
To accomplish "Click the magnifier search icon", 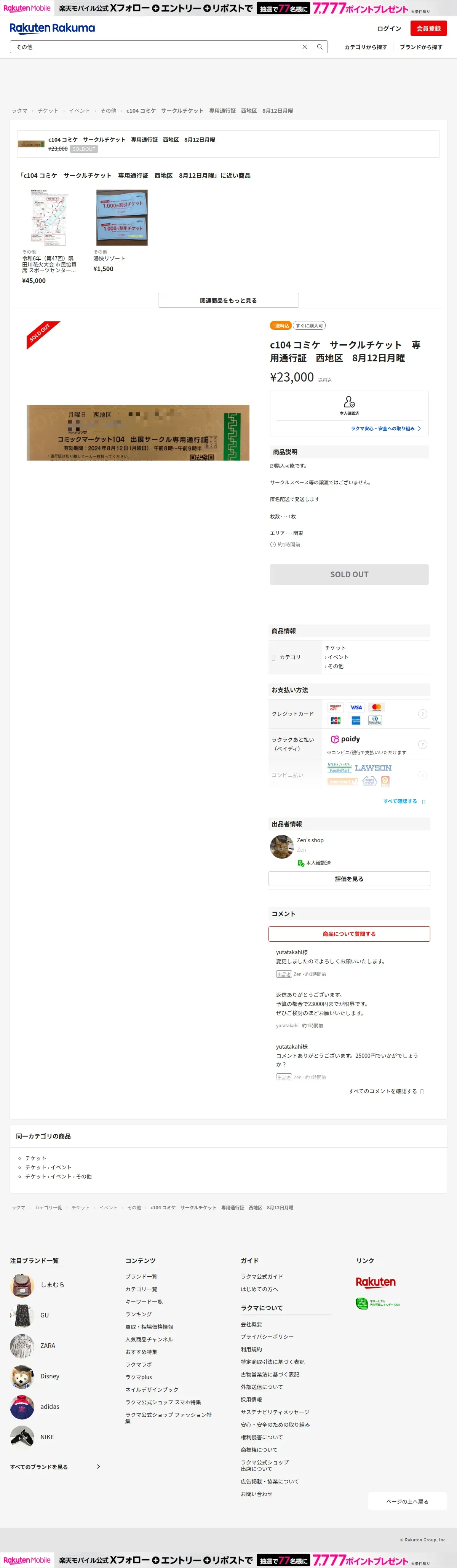I will [320, 47].
